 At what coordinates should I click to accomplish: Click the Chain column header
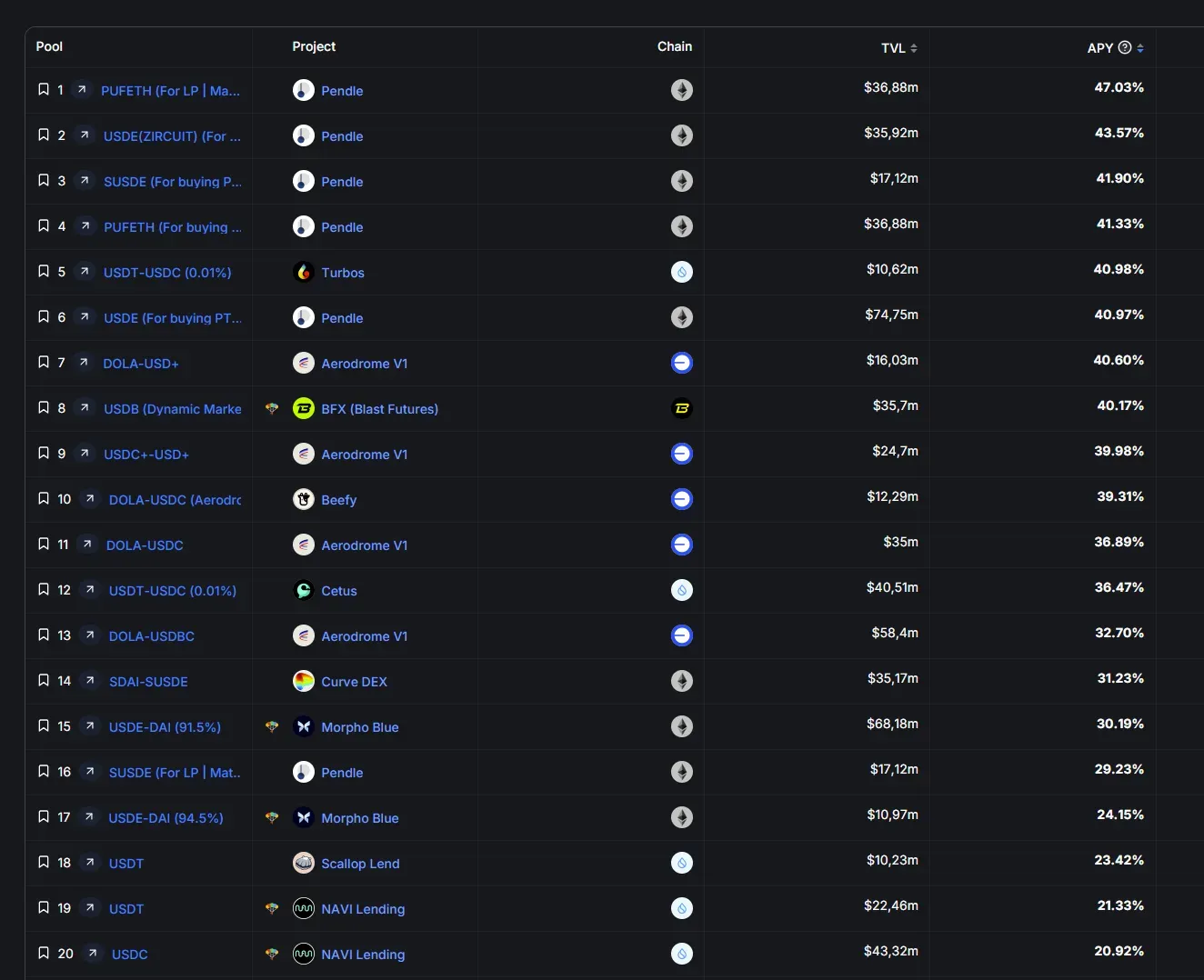click(x=674, y=46)
